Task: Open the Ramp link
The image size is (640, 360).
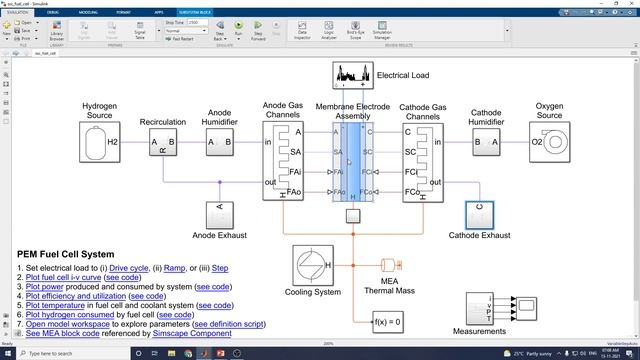Action: pyautogui.click(x=174, y=268)
